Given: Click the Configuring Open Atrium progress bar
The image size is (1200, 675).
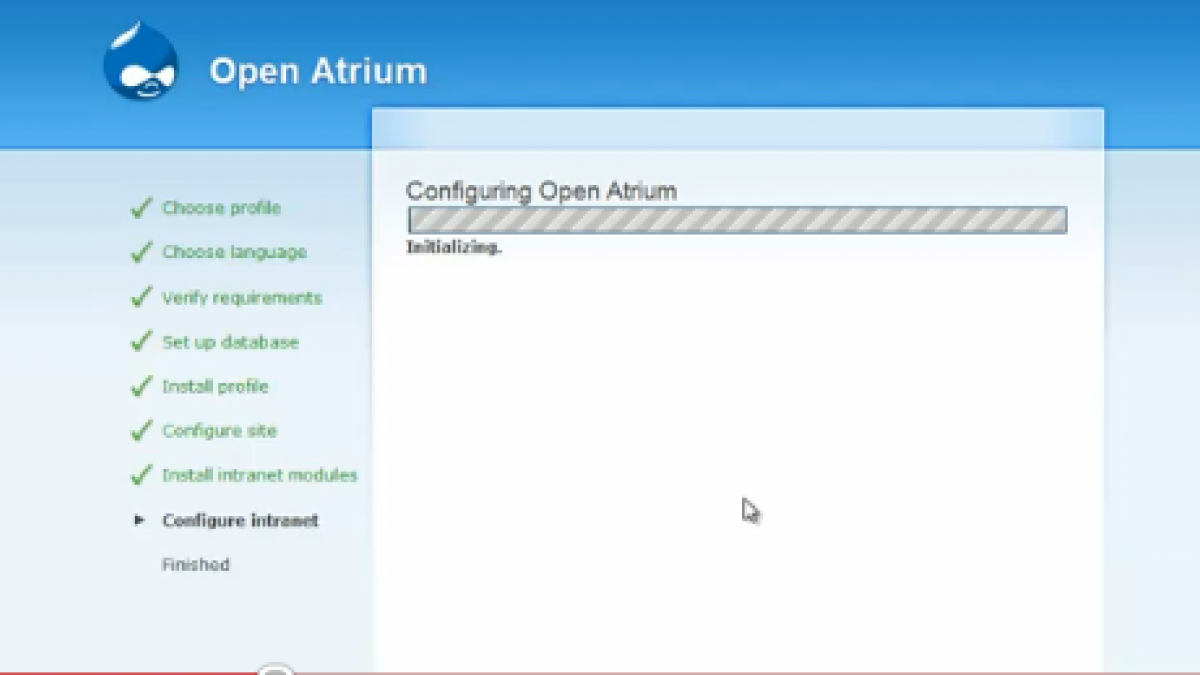Looking at the screenshot, I should point(737,220).
